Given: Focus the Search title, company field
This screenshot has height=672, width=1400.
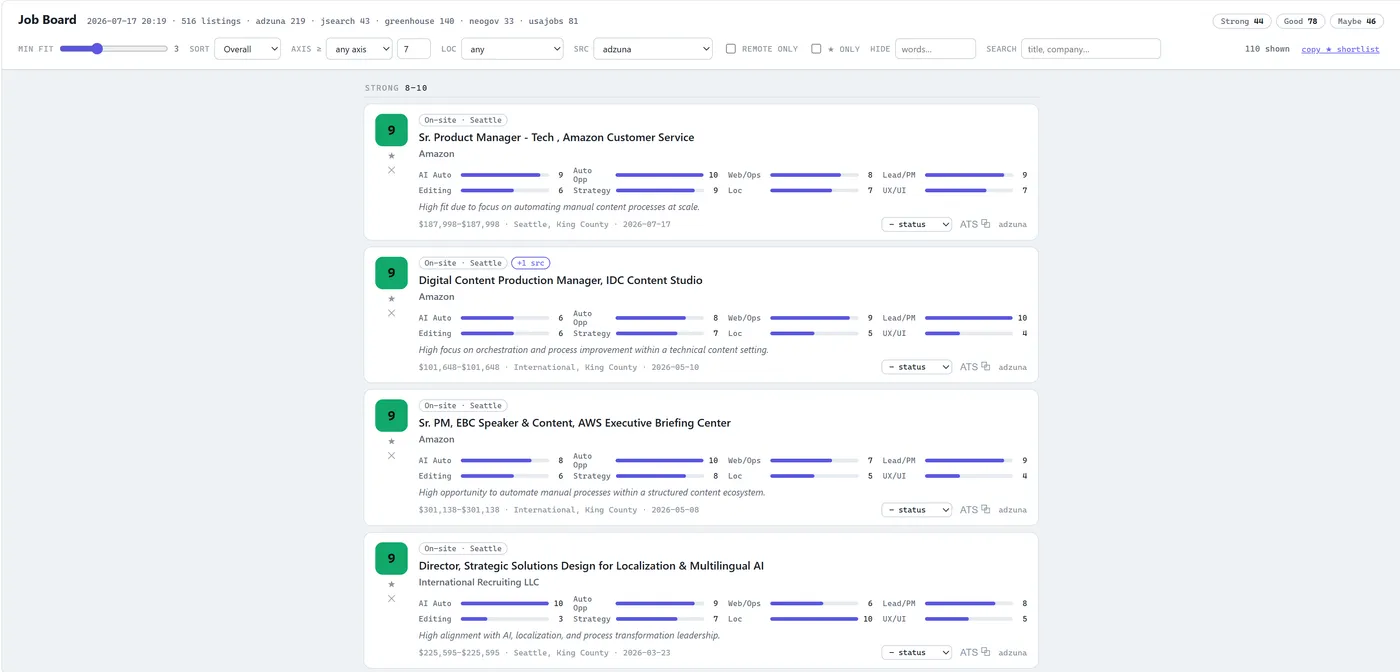Looking at the screenshot, I should [1091, 48].
